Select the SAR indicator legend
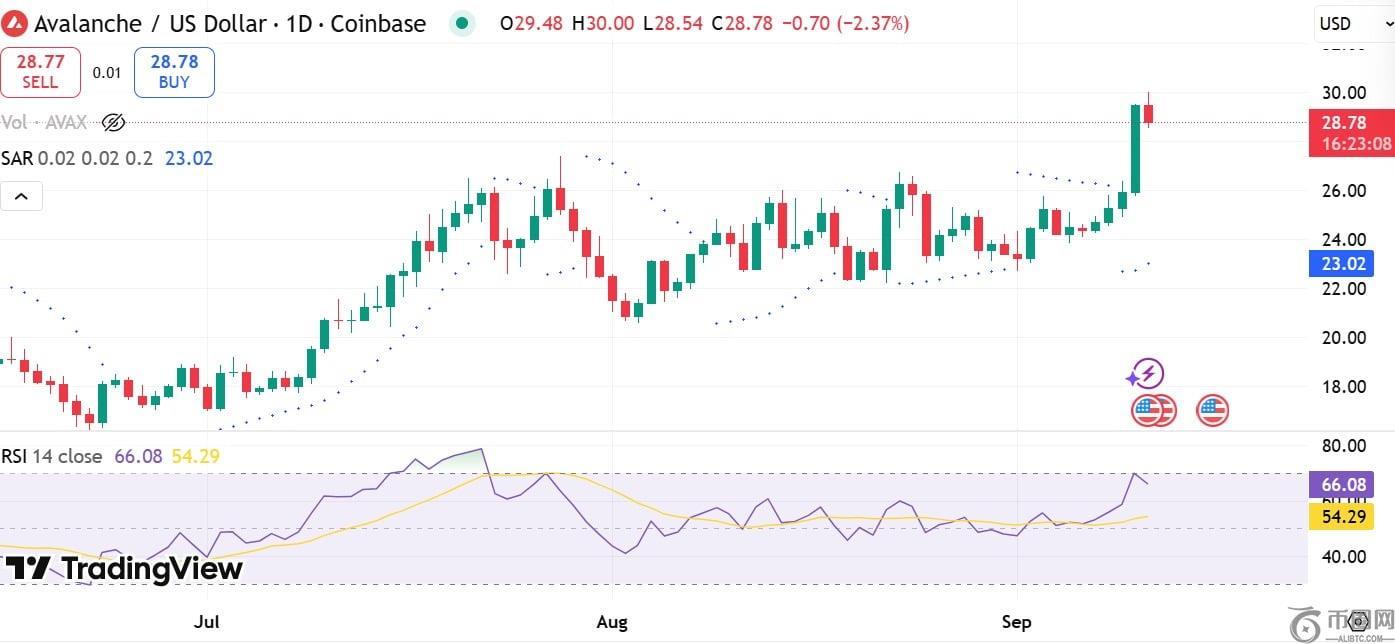 point(15,158)
